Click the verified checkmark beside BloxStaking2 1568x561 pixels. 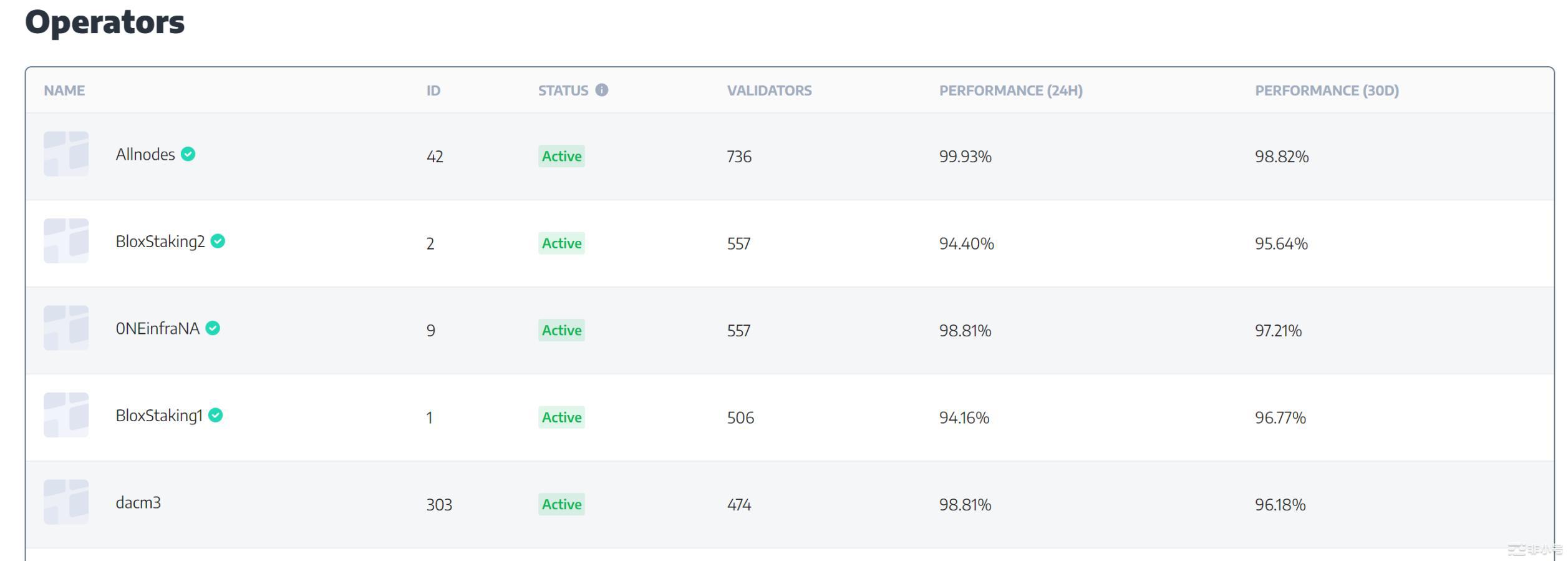pyautogui.click(x=218, y=241)
